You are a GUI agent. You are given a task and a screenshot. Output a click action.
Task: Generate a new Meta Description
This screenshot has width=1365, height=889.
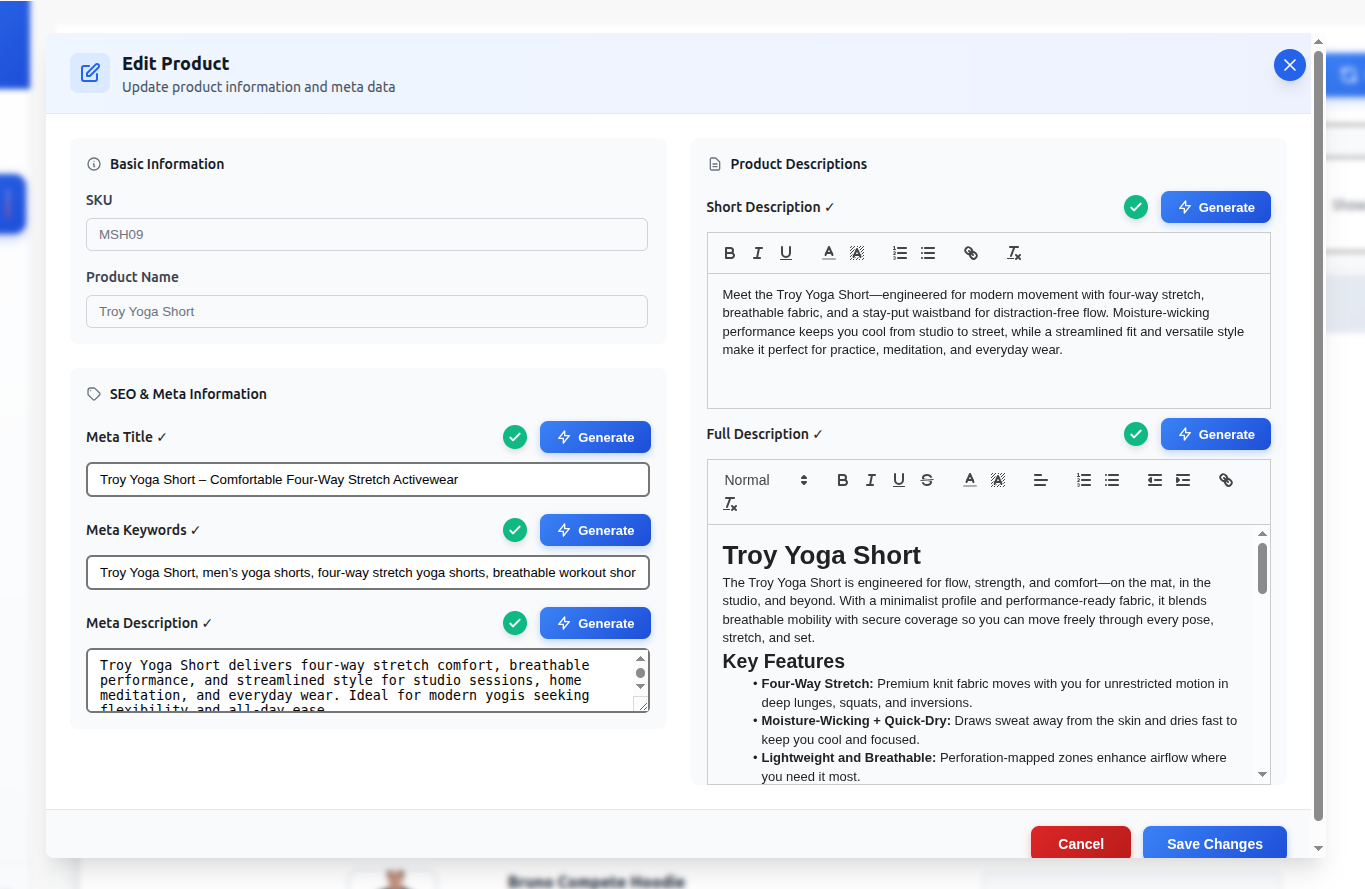595,623
